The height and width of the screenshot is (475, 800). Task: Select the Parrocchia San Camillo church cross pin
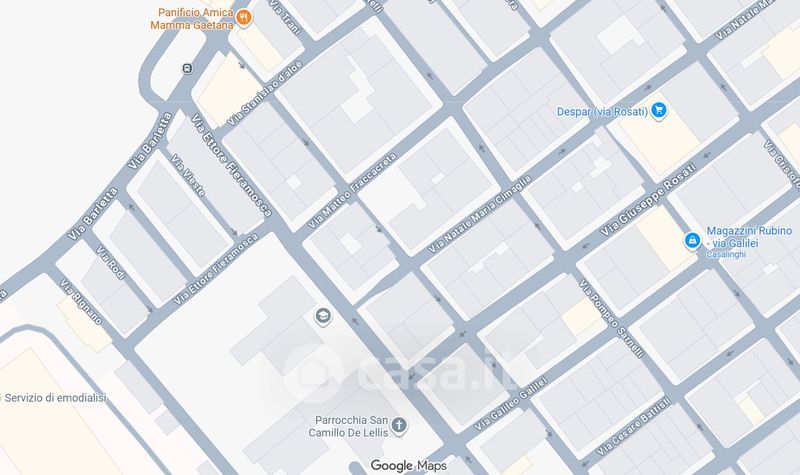[x=399, y=426]
